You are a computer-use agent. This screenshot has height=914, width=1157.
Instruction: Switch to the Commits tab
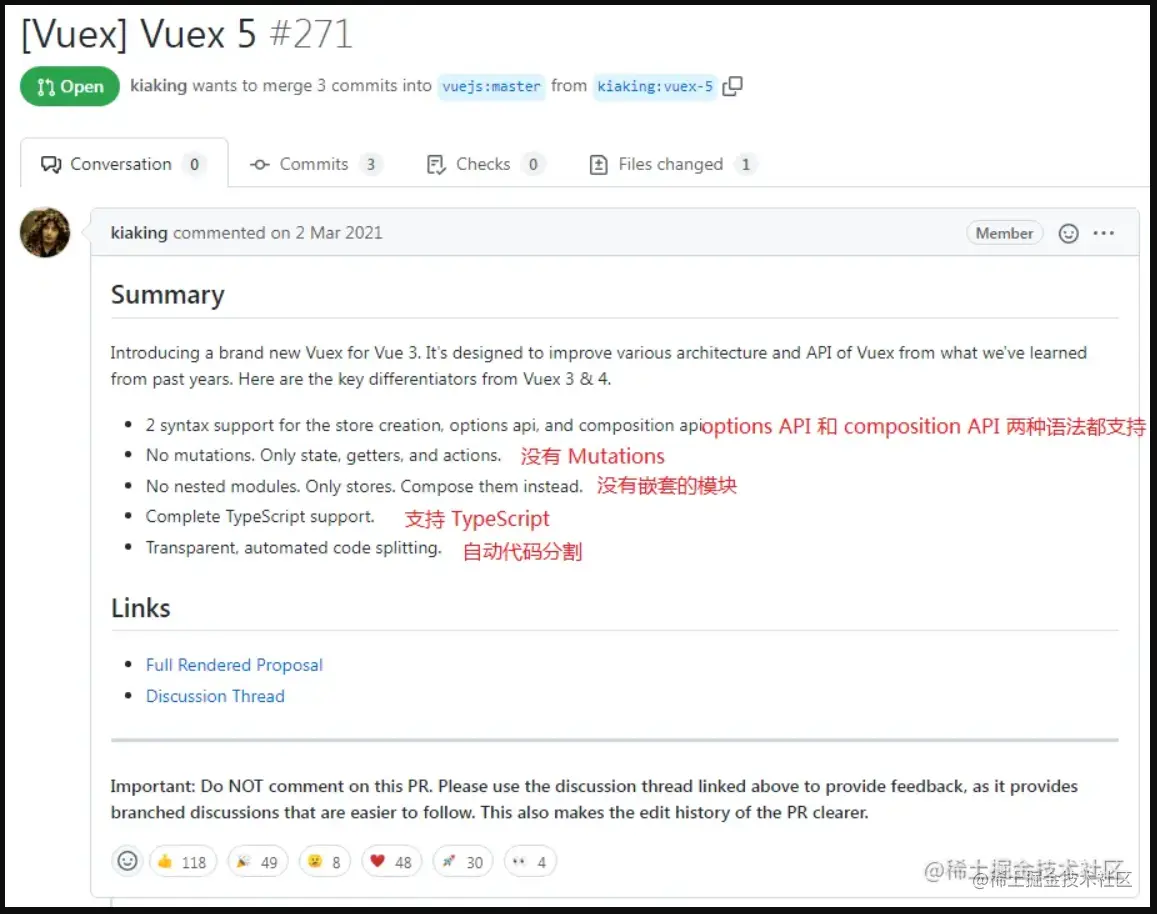coord(316,164)
